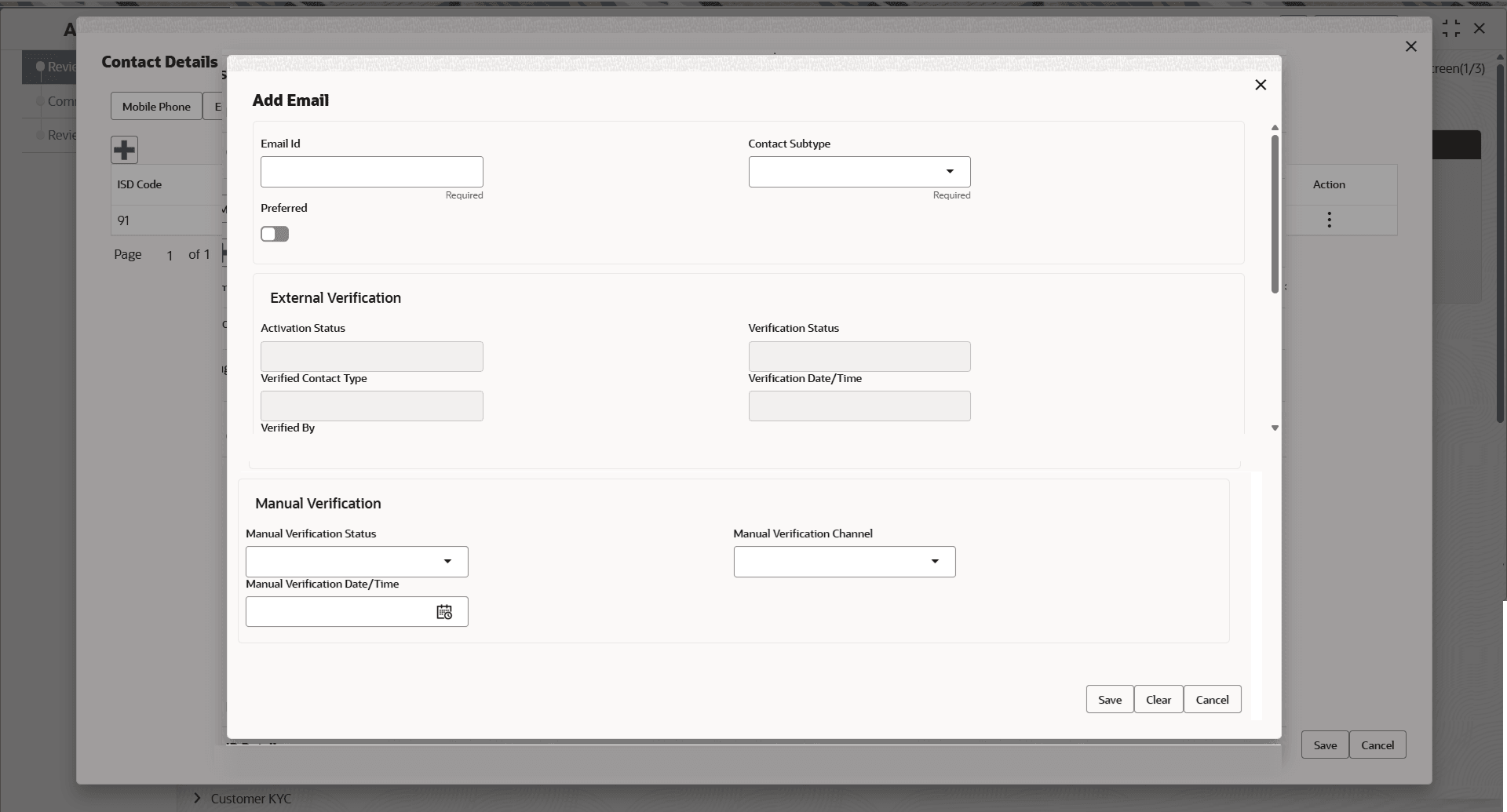Save the Contact Details panel
Screen dimensions: 1507x812
pos(1325,745)
